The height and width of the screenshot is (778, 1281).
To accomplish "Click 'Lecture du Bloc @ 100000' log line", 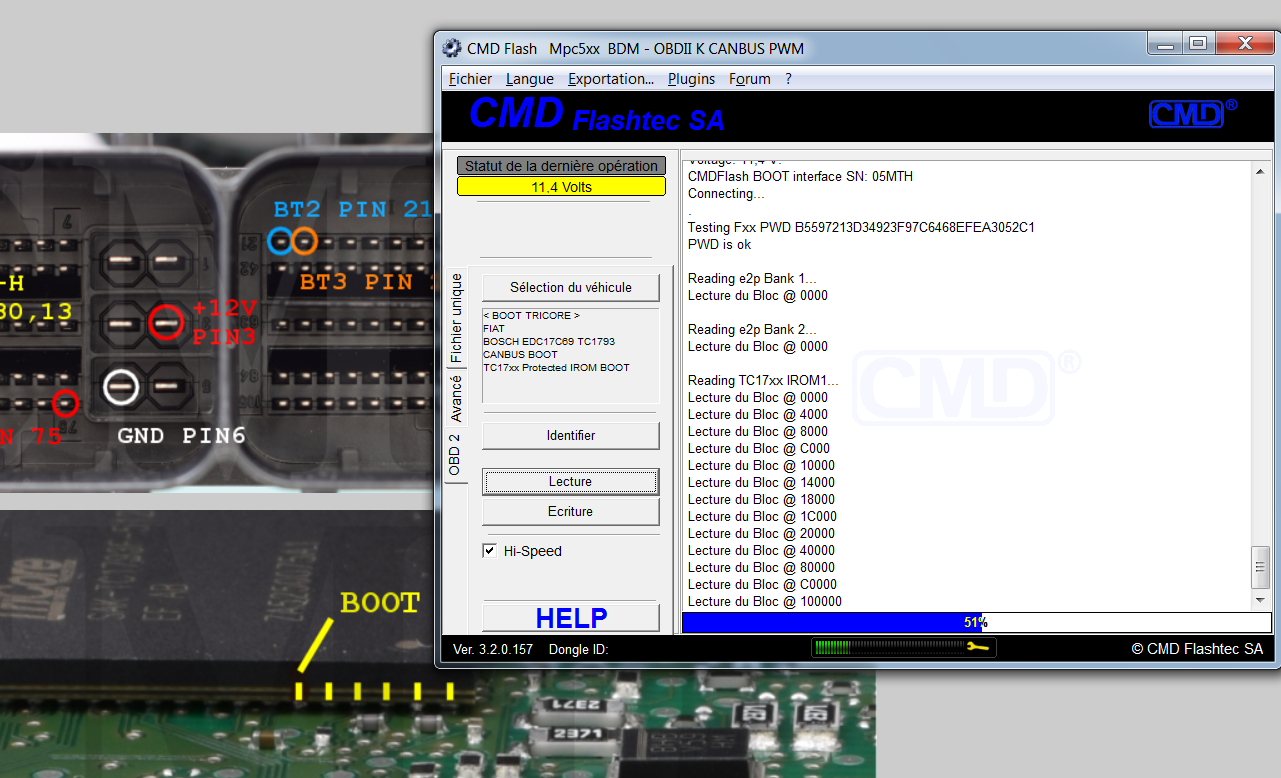I will point(765,601).
